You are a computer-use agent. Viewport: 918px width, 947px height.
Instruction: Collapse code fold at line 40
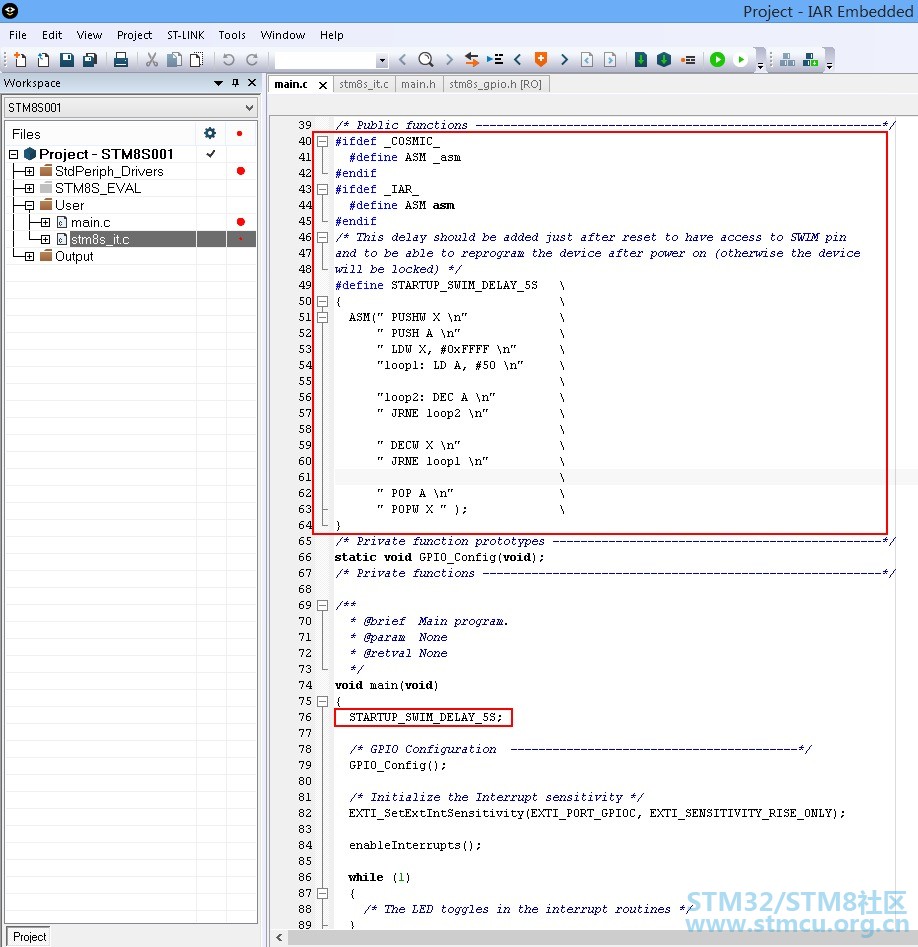(323, 141)
